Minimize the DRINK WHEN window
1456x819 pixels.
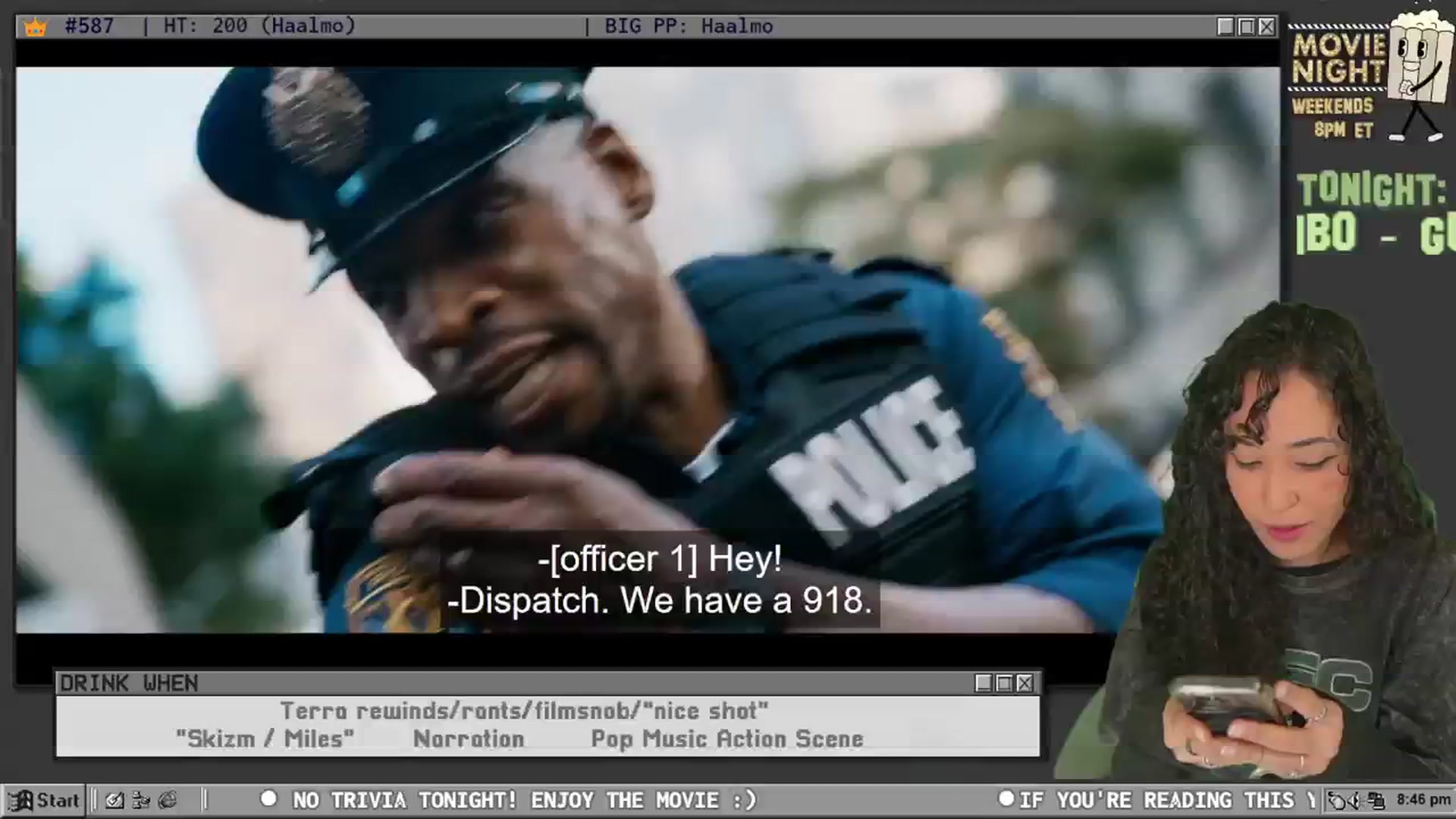pyautogui.click(x=984, y=683)
